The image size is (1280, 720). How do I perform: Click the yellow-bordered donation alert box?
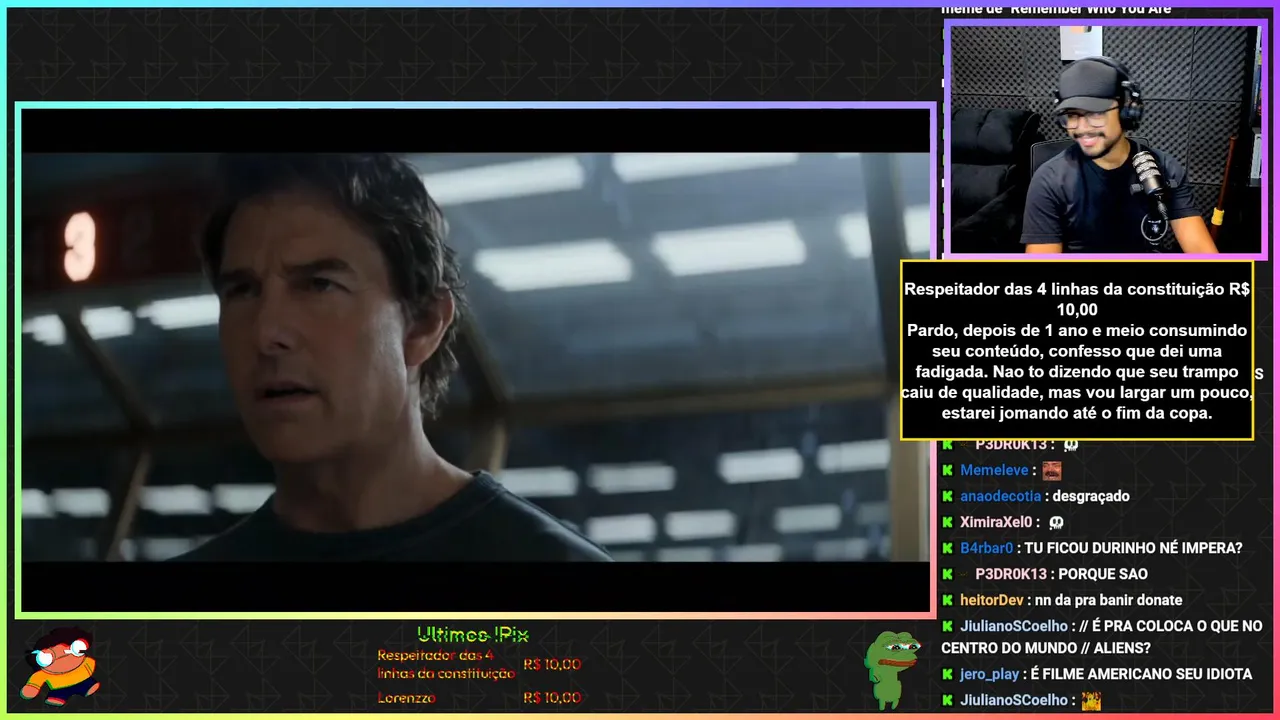click(x=1076, y=350)
